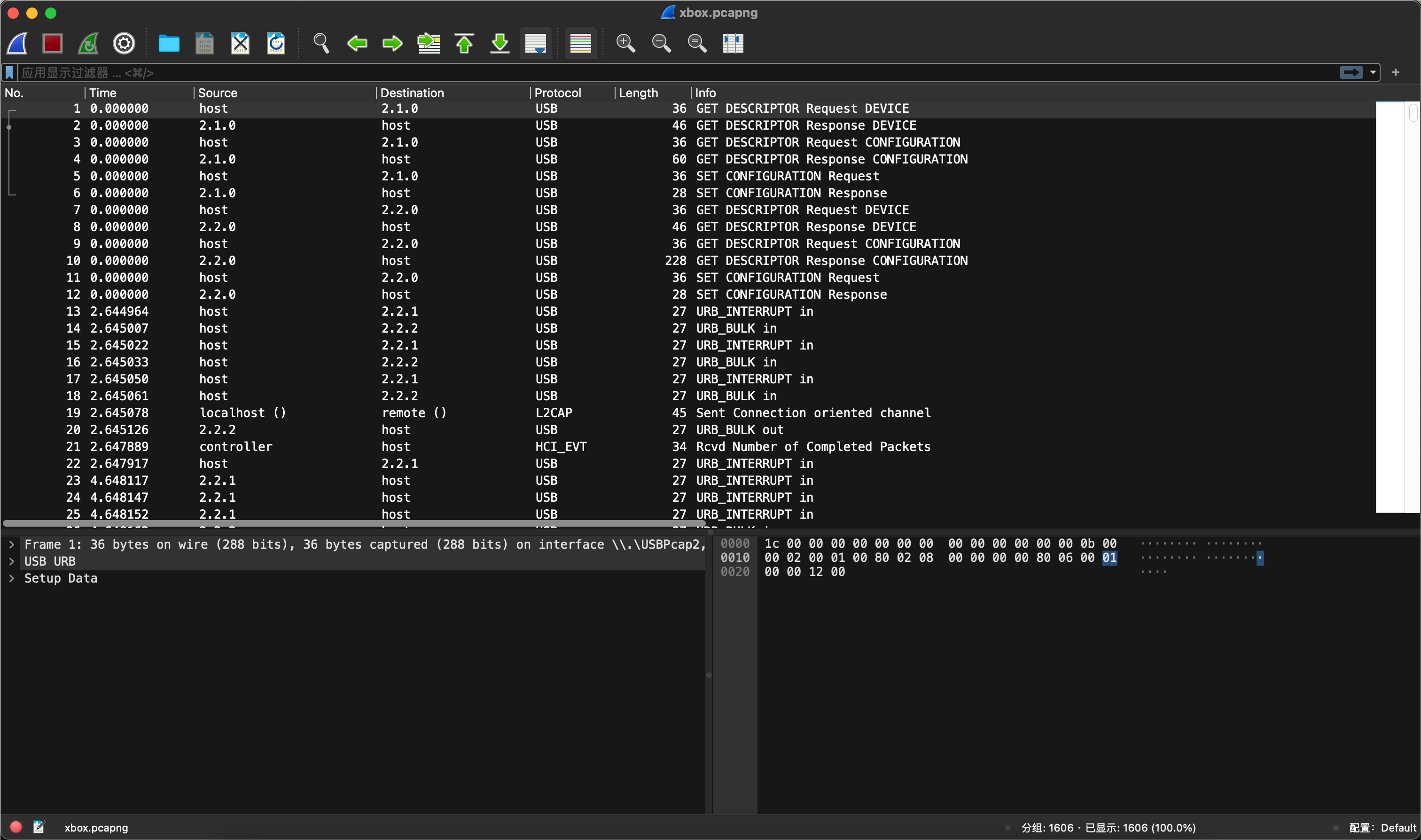Screen dimensions: 1421x840
Task: Open the filter bookmark icon
Action: (9, 72)
